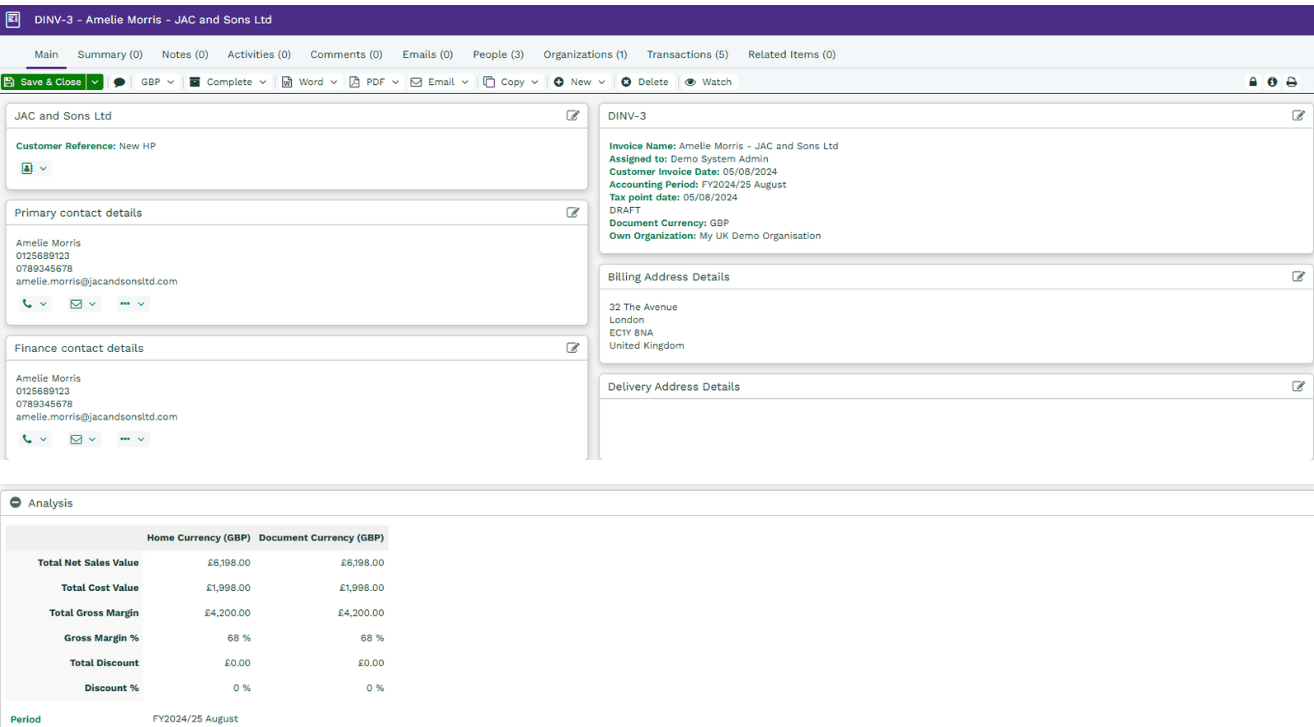Viewport: 1314px width, 727px height.
Task: Click the Assigned to Demo System Admin line
Action: point(689,159)
